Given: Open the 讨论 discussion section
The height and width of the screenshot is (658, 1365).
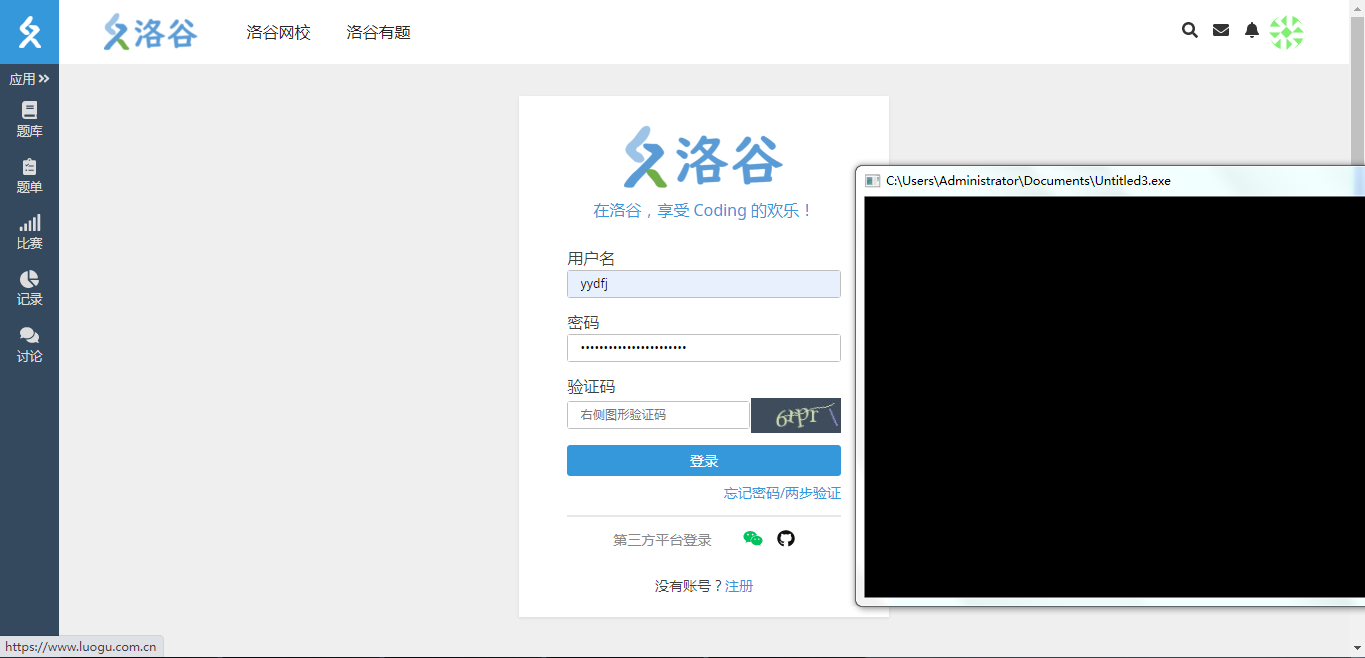Looking at the screenshot, I should pyautogui.click(x=29, y=344).
